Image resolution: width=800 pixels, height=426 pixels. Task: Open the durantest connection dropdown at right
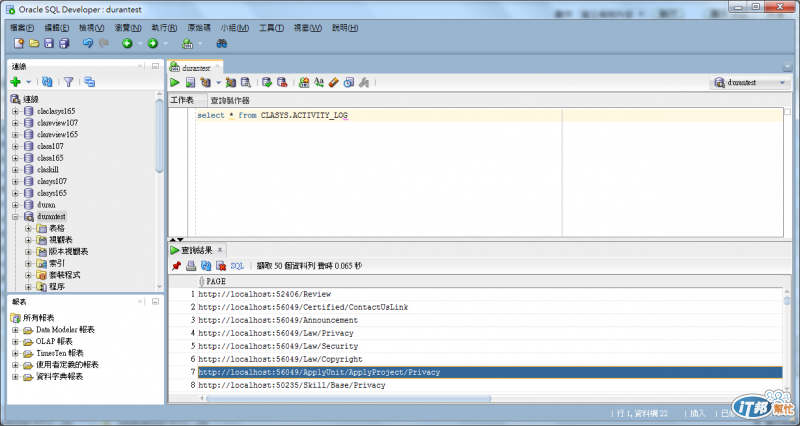point(750,83)
